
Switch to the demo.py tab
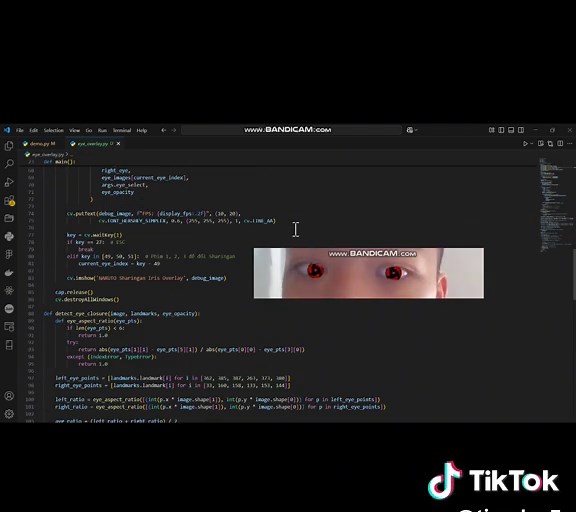[42, 144]
